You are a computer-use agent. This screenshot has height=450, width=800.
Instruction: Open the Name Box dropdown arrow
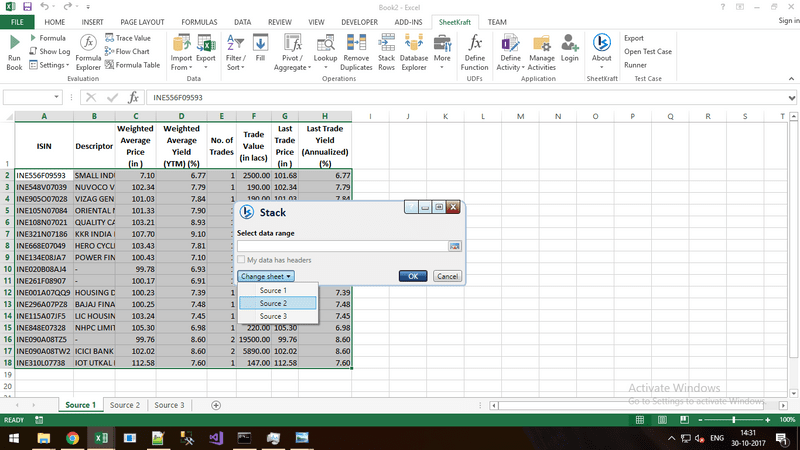pos(56,97)
